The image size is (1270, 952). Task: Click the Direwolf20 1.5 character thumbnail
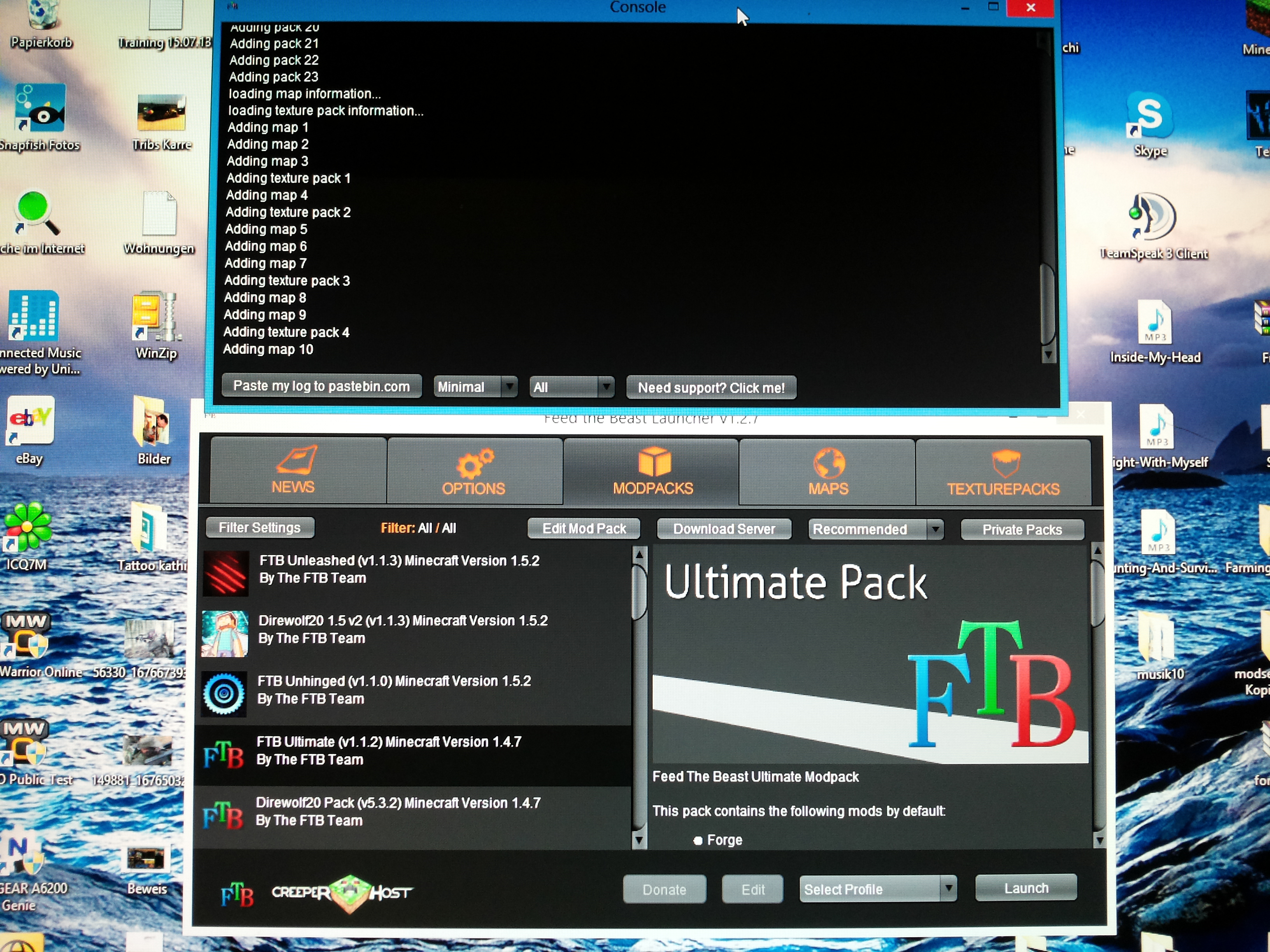[x=225, y=633]
